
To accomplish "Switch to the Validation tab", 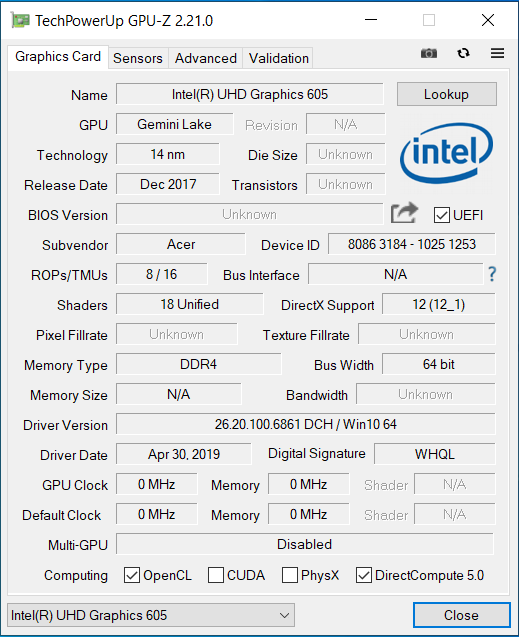I will click(x=279, y=58).
